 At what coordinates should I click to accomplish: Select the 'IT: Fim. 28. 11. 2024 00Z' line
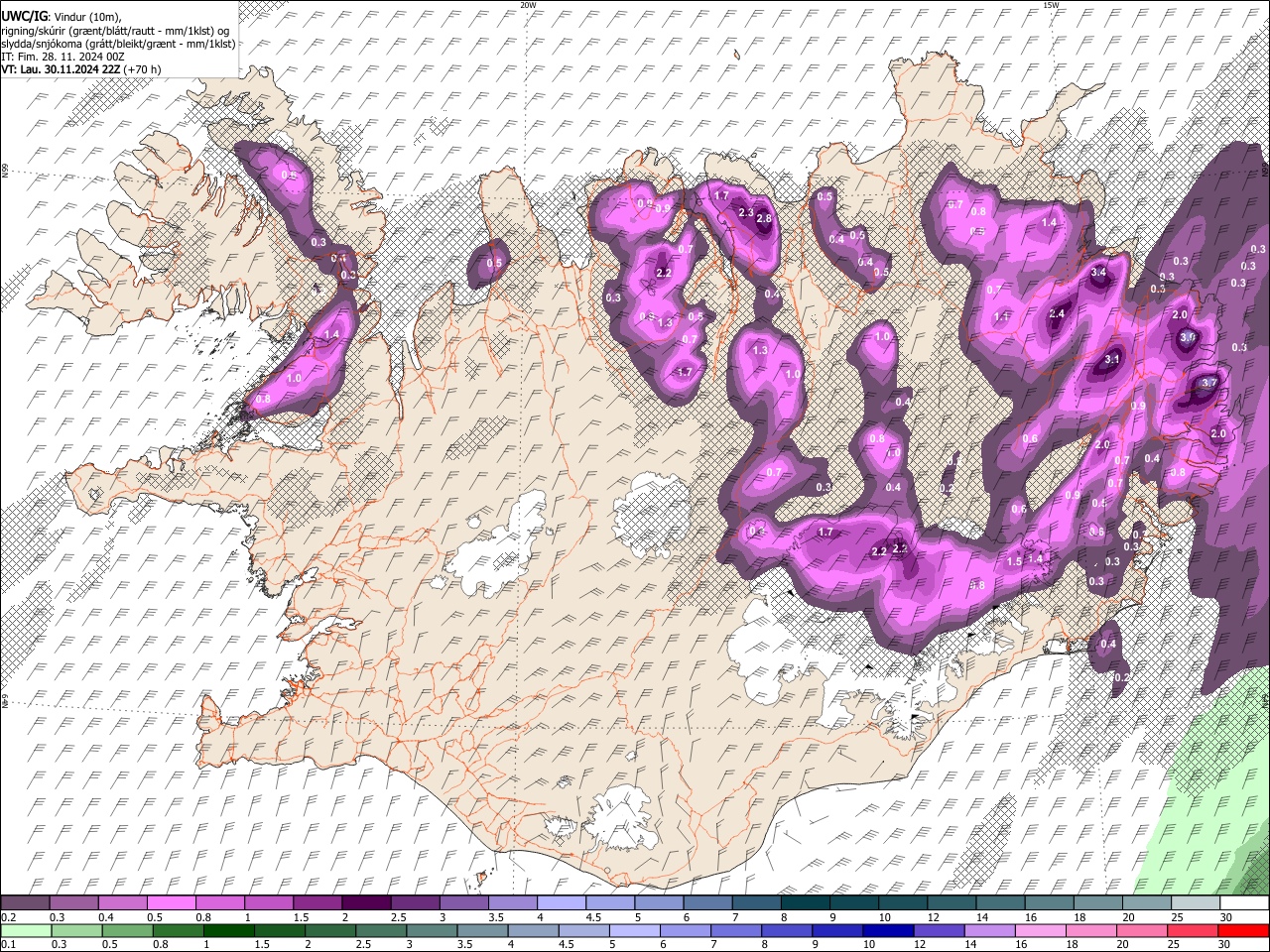(x=63, y=57)
